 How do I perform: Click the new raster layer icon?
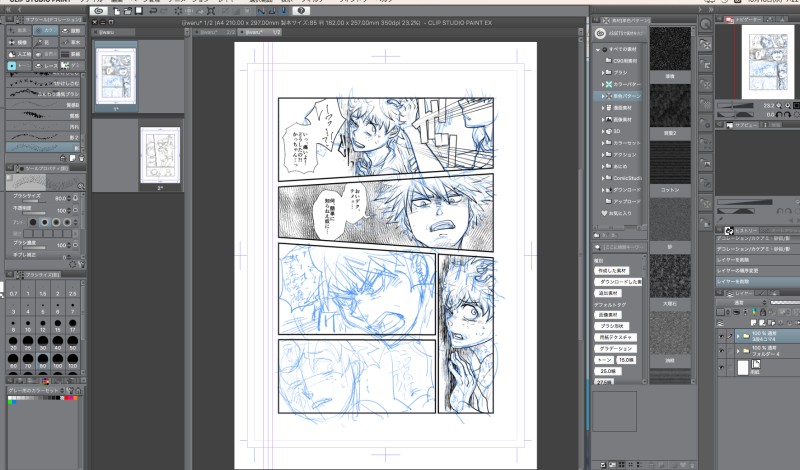pyautogui.click(x=754, y=323)
